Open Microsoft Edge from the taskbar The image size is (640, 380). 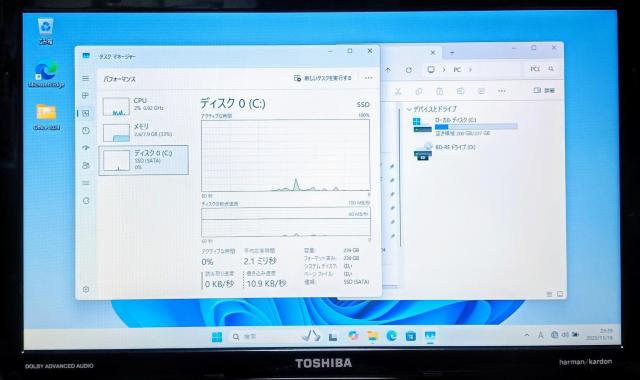(391, 336)
